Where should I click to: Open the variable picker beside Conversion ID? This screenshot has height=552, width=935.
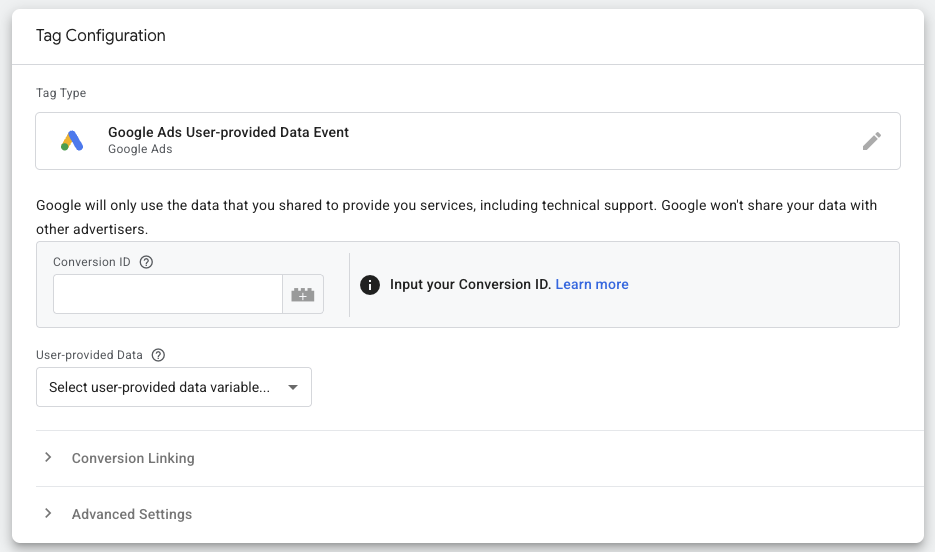click(303, 294)
